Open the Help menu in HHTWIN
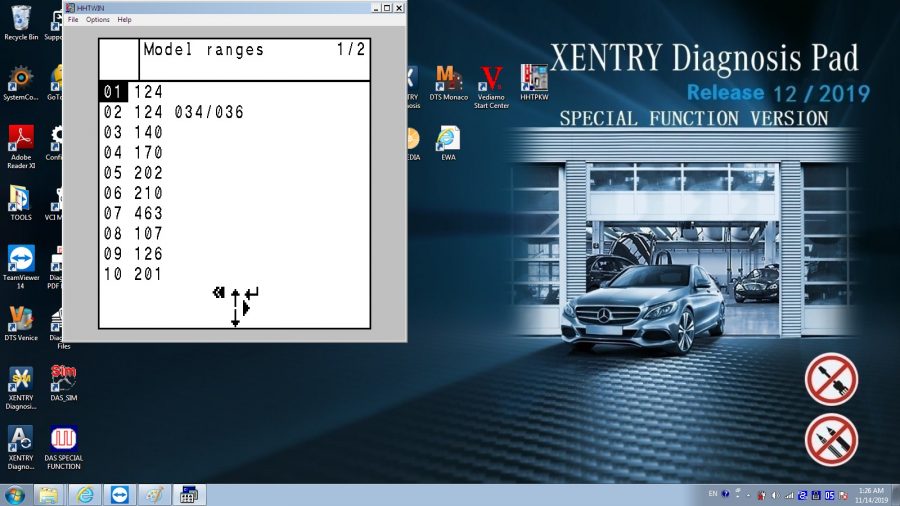Screen dimensions: 900x506 click(124, 20)
